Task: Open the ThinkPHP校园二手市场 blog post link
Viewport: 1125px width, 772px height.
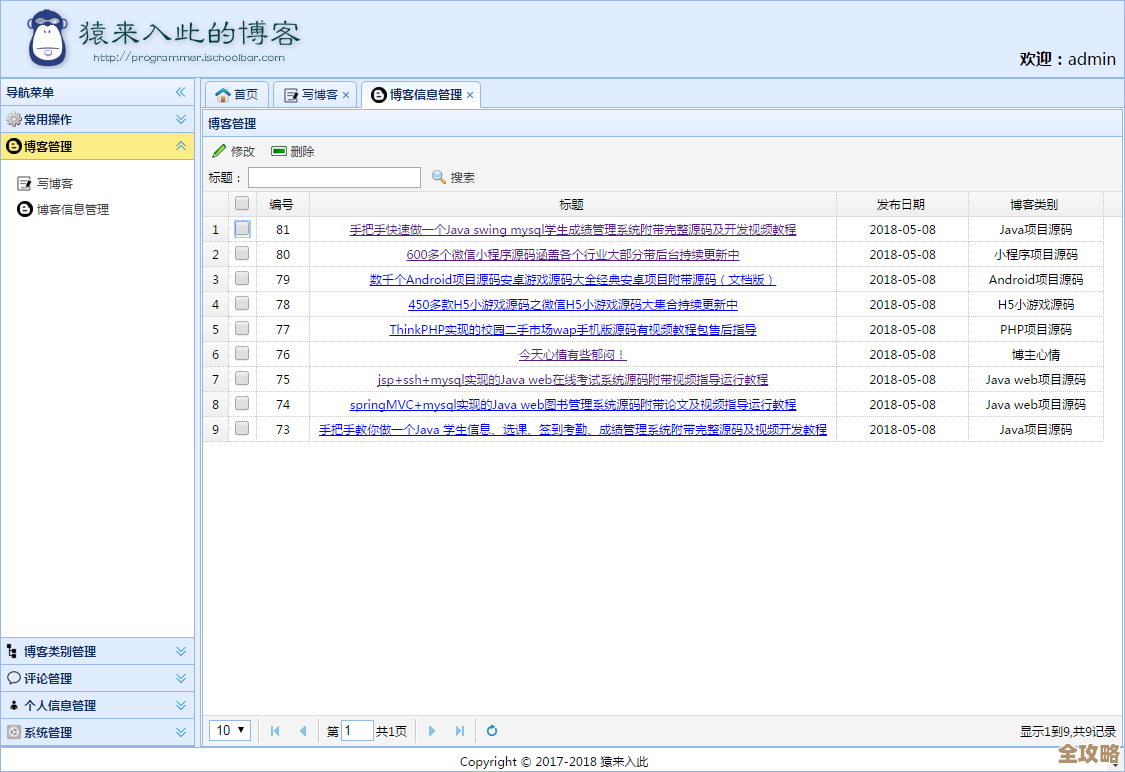Action: coord(573,329)
